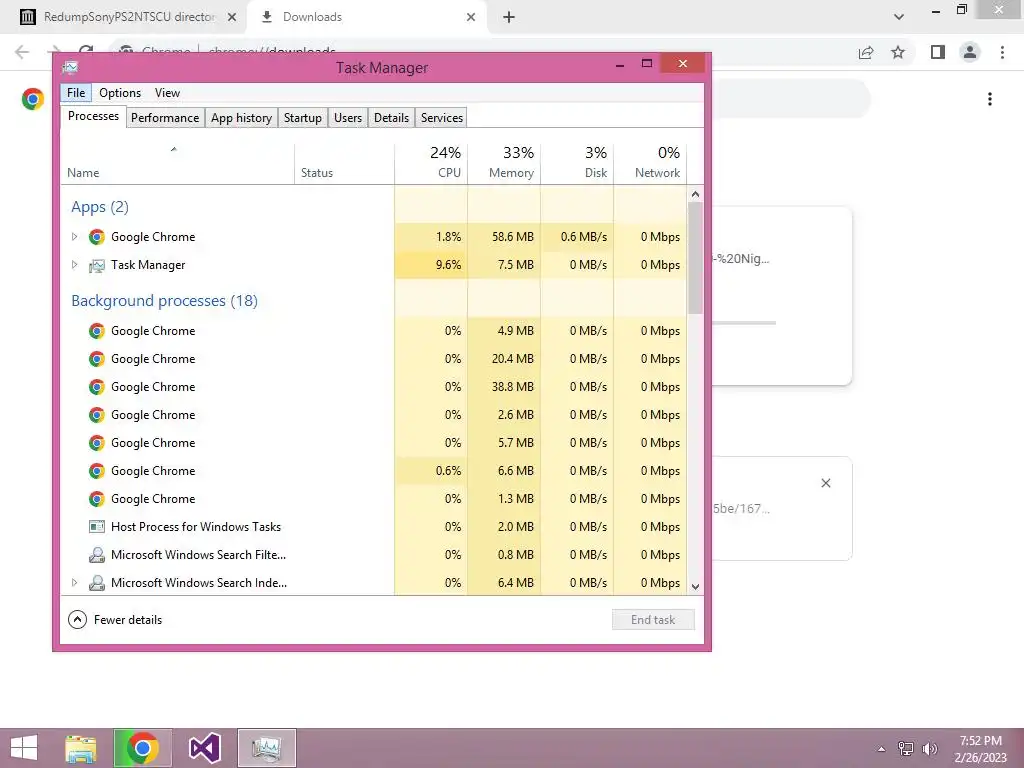Click the 0.6 MB/s disk cell
1024x768 pixels.
[577, 236]
